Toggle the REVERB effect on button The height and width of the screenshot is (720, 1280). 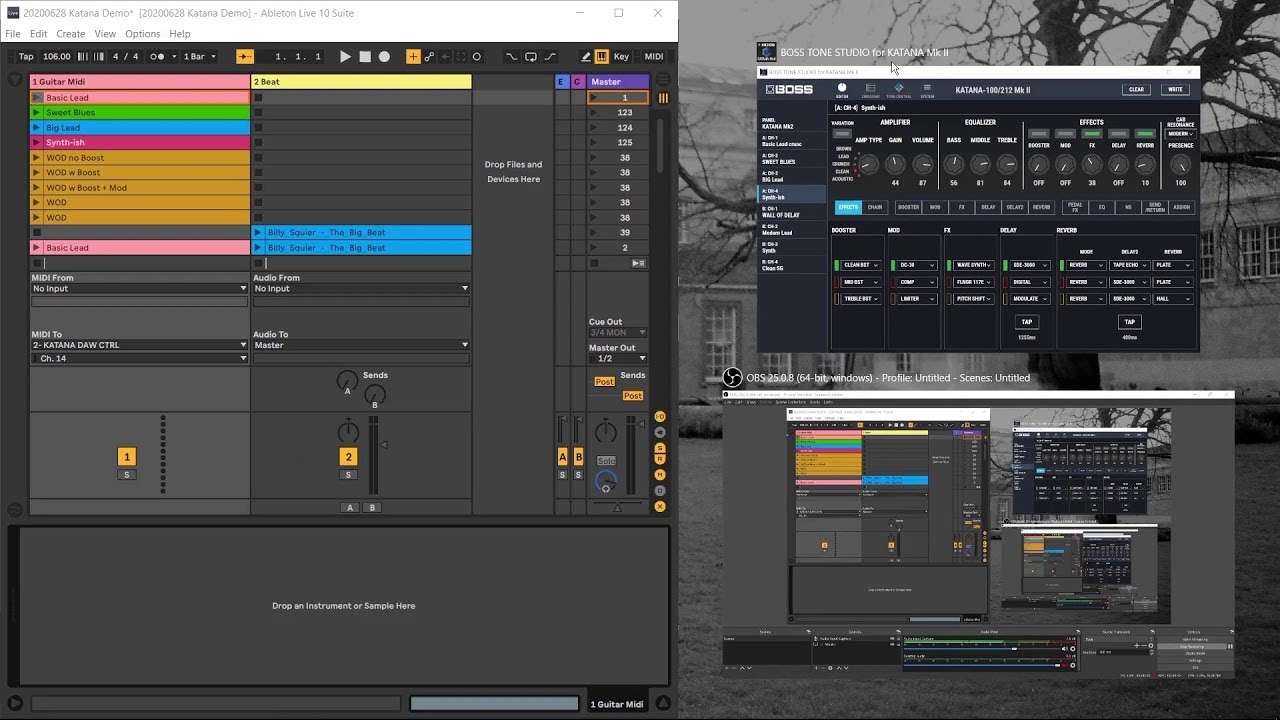pos(1145,133)
